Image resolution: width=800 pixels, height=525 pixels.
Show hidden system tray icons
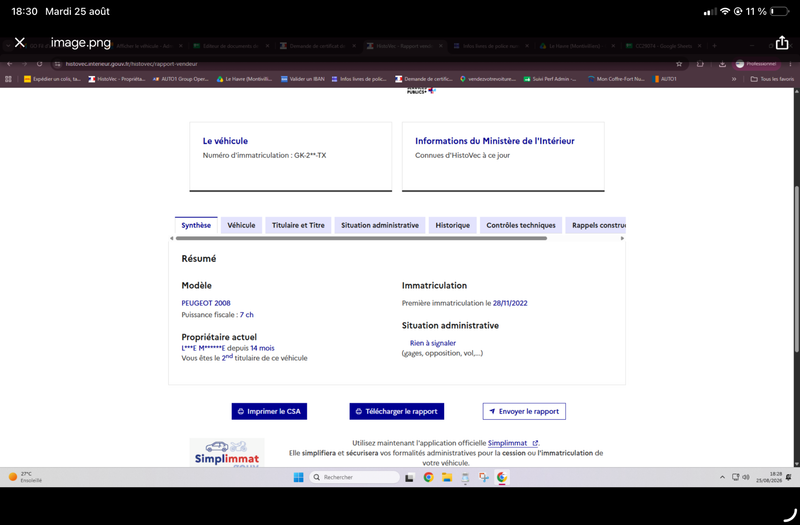[722, 477]
